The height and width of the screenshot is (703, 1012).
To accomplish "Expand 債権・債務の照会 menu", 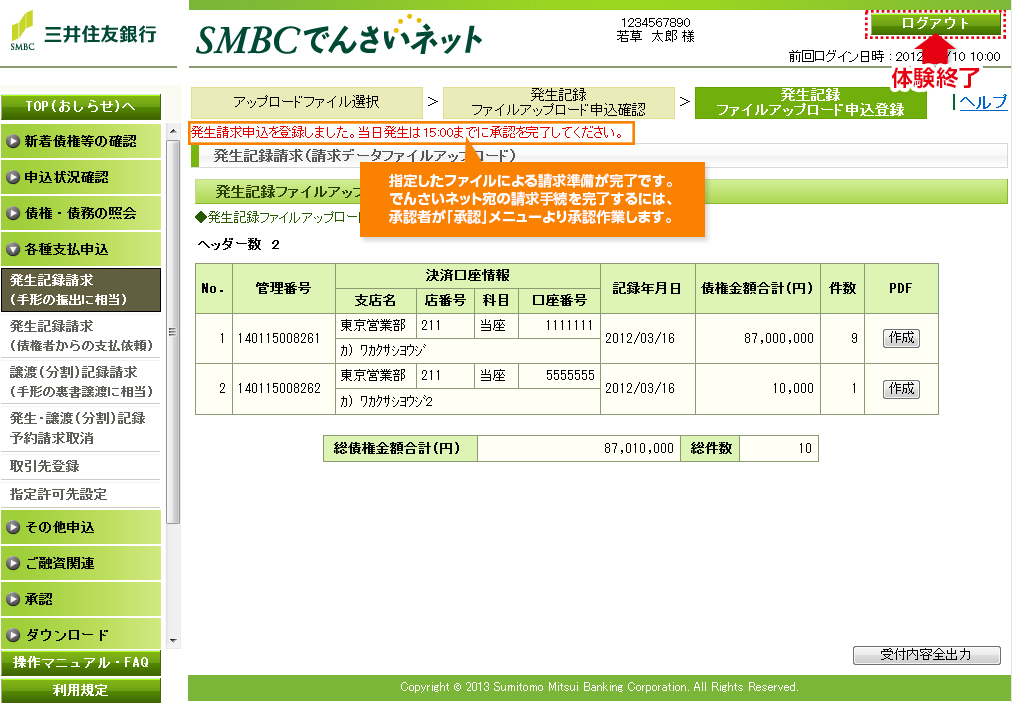I will tap(81, 213).
